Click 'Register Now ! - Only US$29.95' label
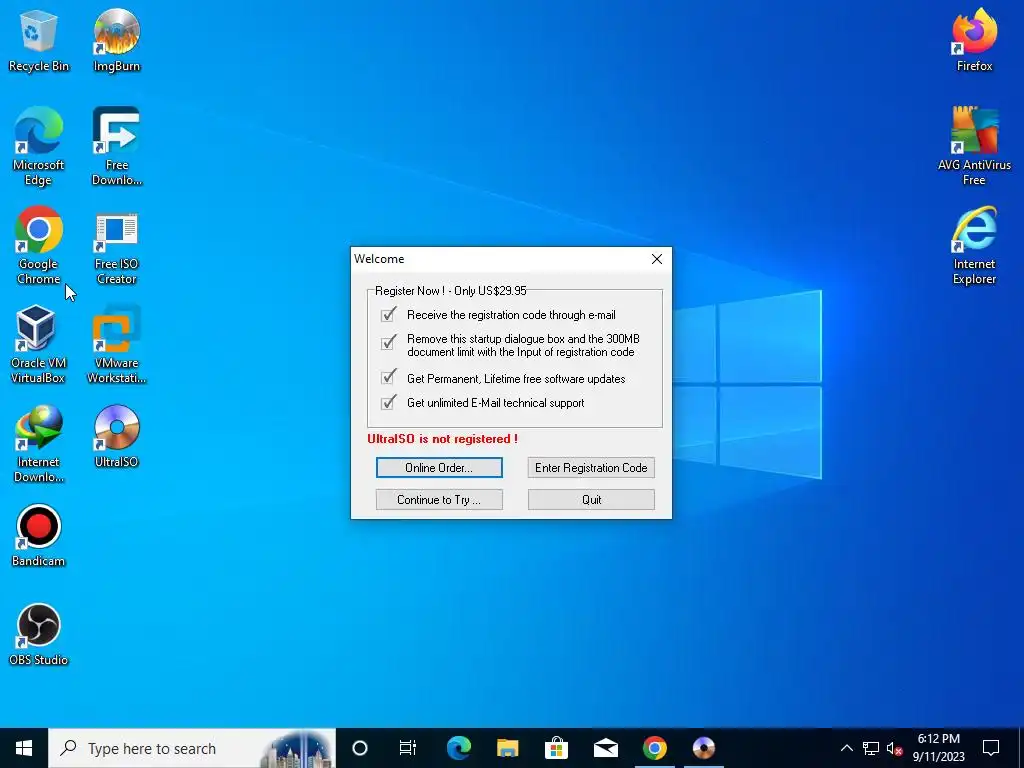 tap(451, 291)
